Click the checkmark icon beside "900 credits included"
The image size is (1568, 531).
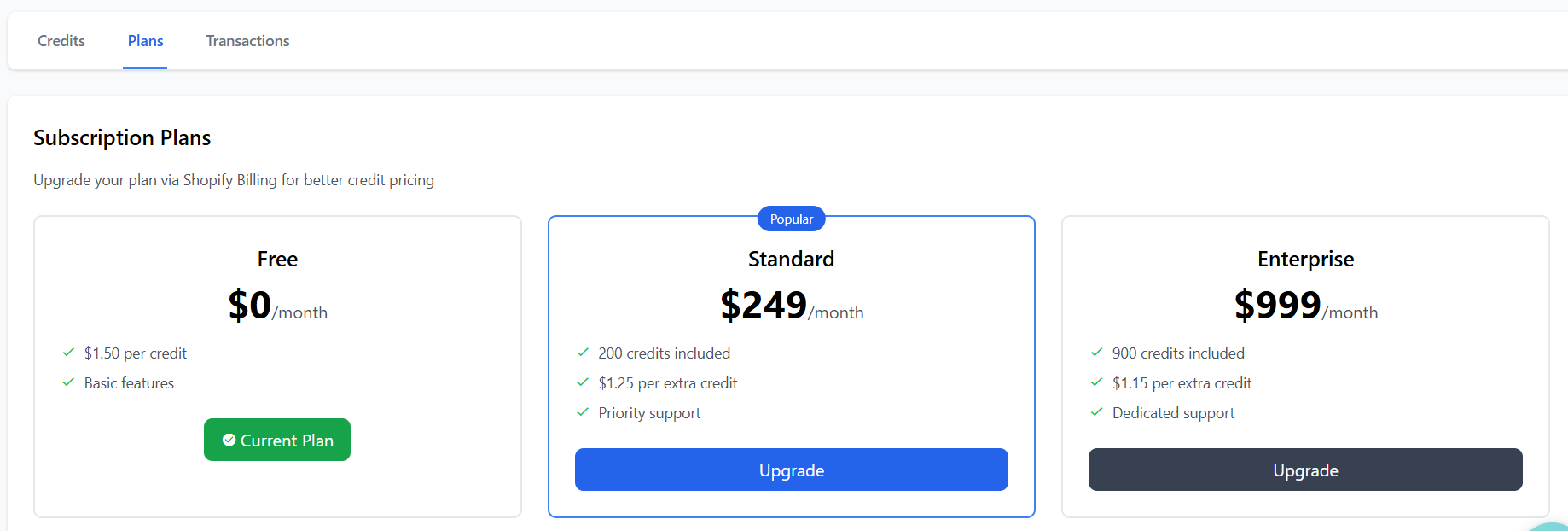(x=1097, y=353)
